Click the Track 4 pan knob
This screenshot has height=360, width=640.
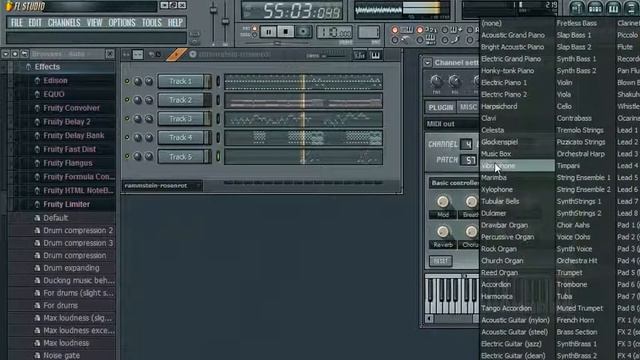(138, 138)
